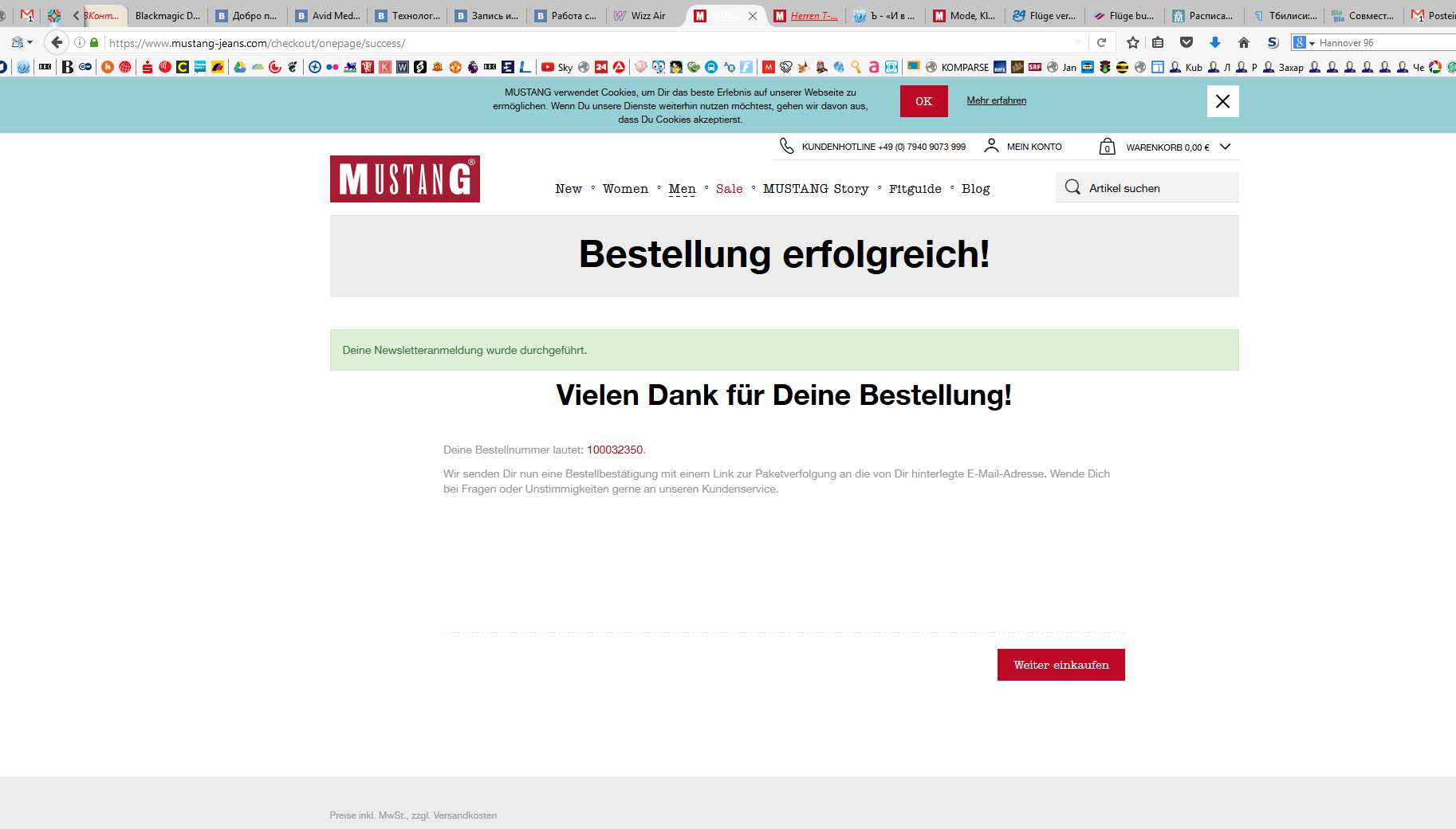Show the bookmarks list icon in the toolbar
1456x829 pixels.
coord(1158,42)
